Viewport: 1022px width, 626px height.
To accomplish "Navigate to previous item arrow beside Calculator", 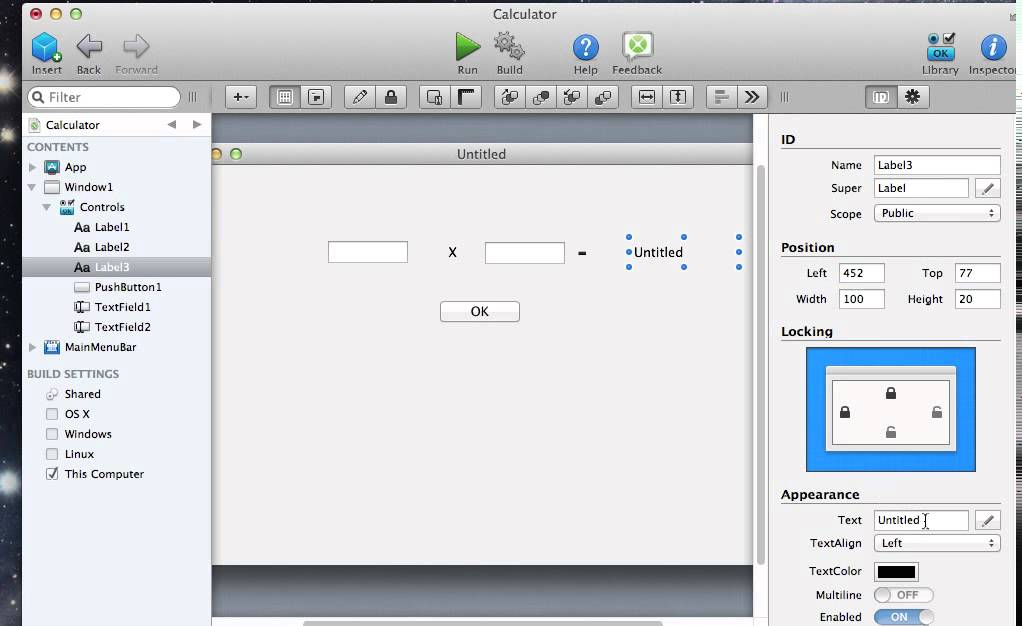I will [171, 125].
